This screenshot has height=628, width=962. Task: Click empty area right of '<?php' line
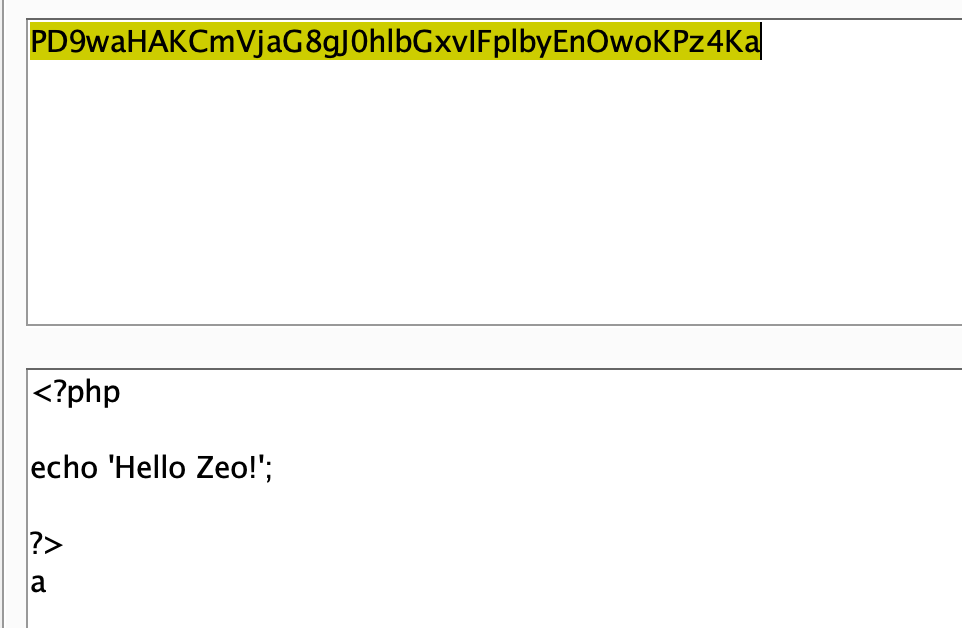[540, 392]
